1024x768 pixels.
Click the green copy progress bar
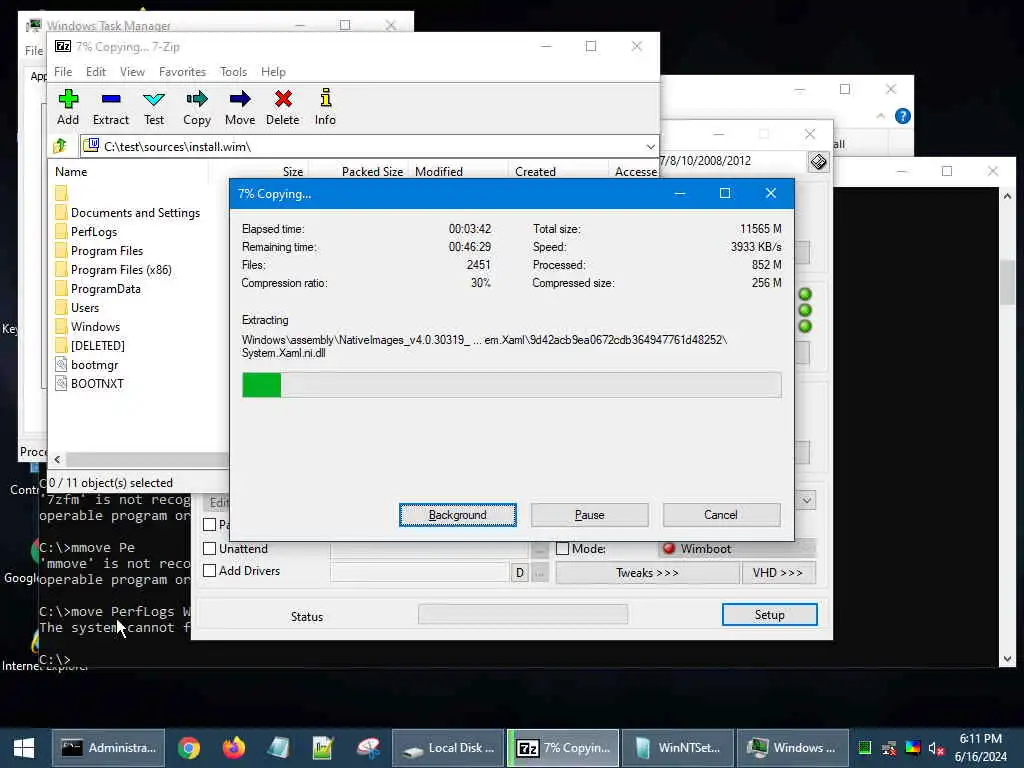point(511,385)
